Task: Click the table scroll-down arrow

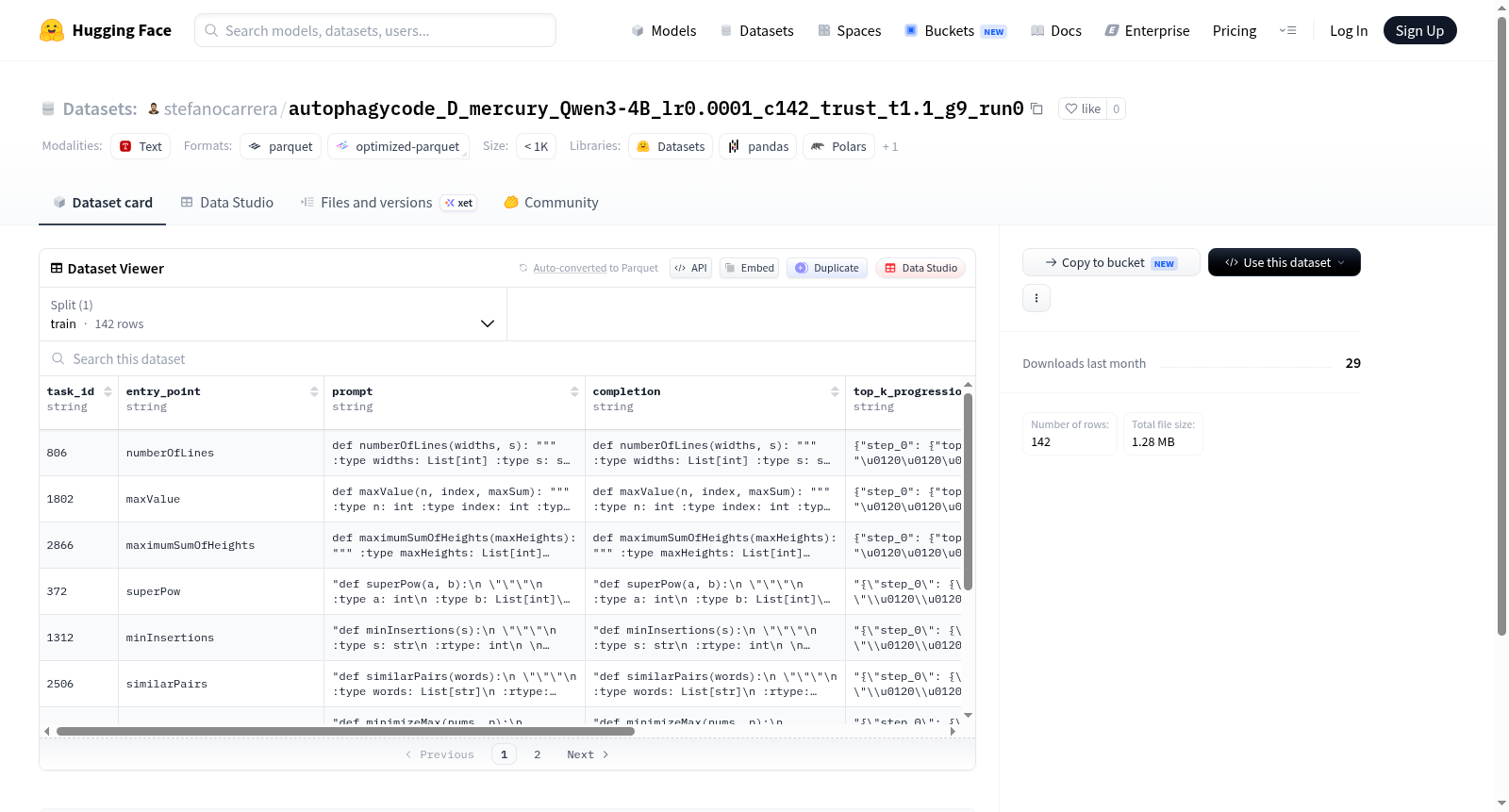Action: pyautogui.click(x=968, y=716)
